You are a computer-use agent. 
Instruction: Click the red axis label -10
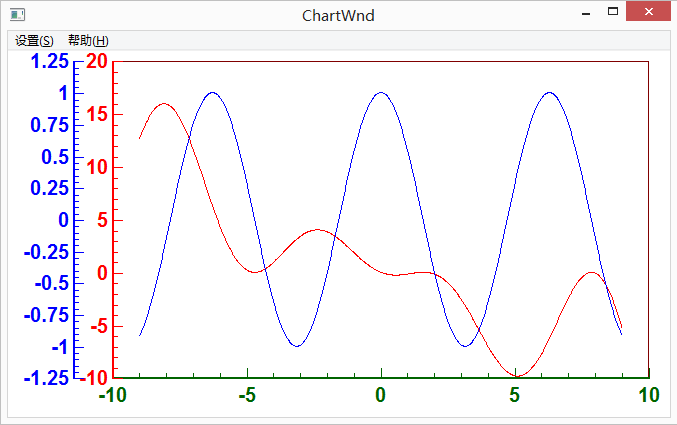pos(94,379)
